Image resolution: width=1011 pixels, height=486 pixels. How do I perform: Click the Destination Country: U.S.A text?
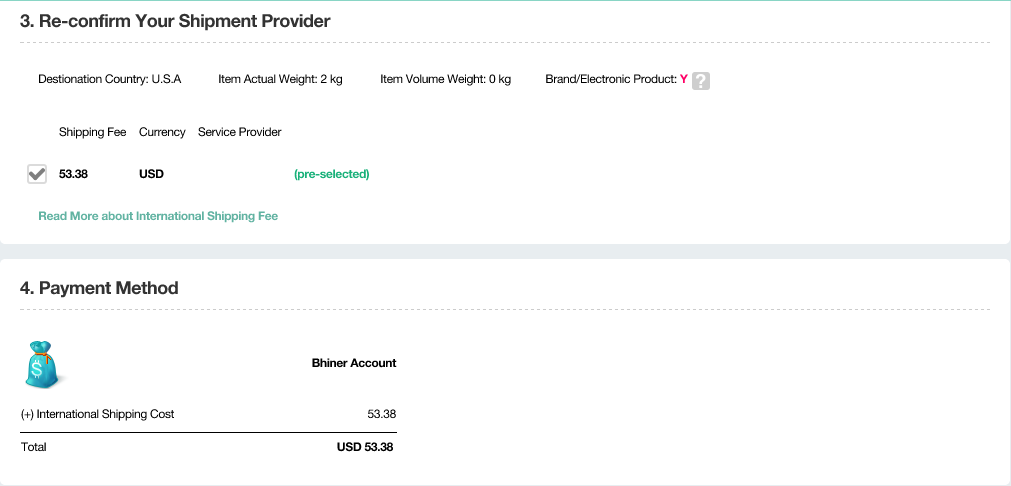pos(109,80)
